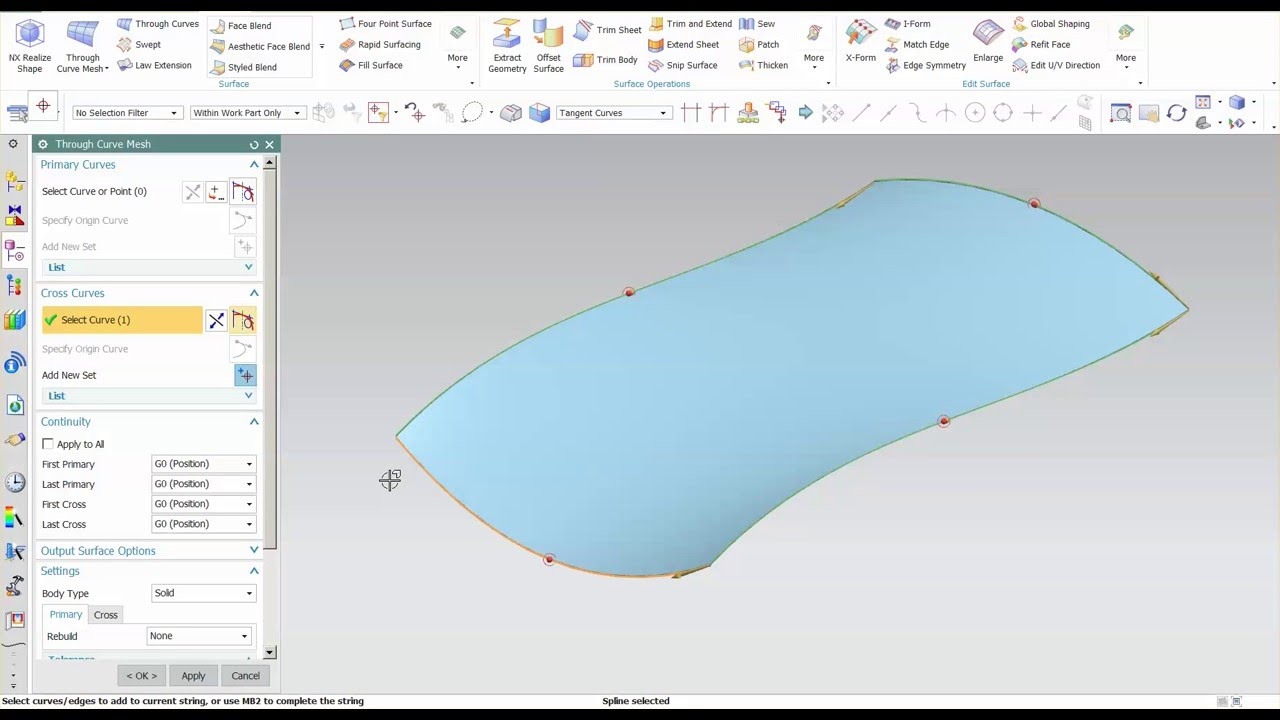Choose the Edge Symmetry command
The image size is (1280, 720).
click(925, 66)
